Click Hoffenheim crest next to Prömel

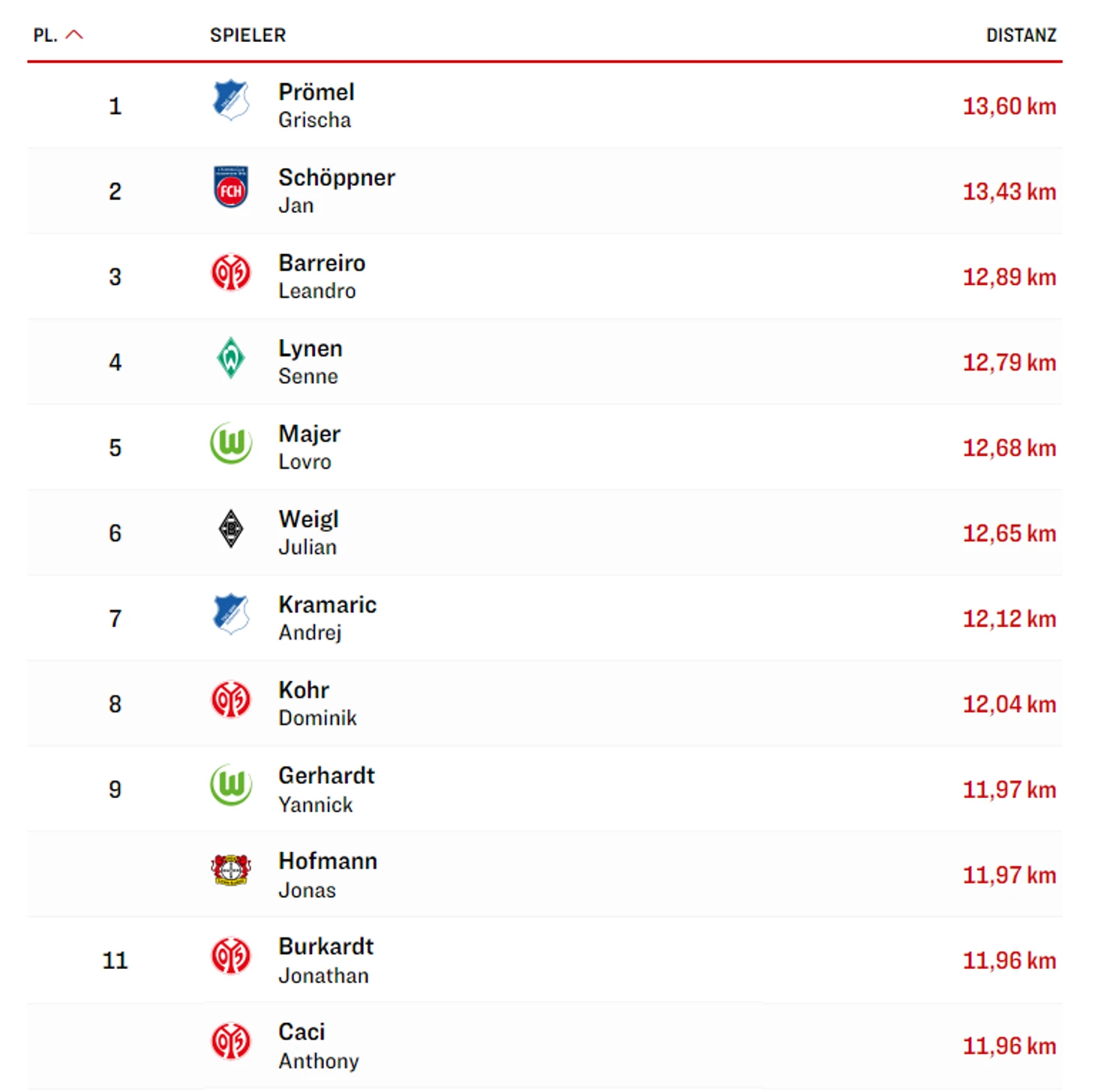click(230, 100)
